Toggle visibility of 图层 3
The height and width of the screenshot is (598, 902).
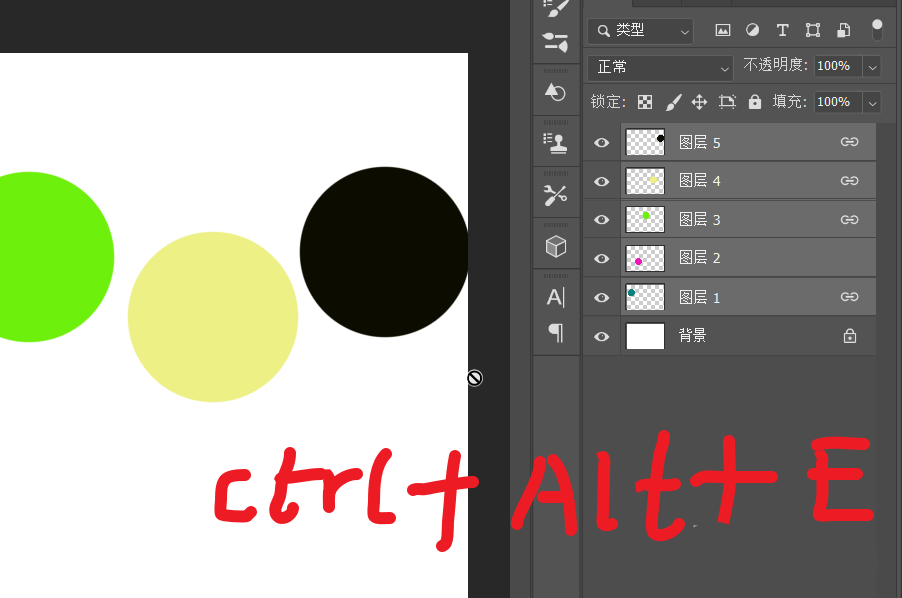coord(601,220)
